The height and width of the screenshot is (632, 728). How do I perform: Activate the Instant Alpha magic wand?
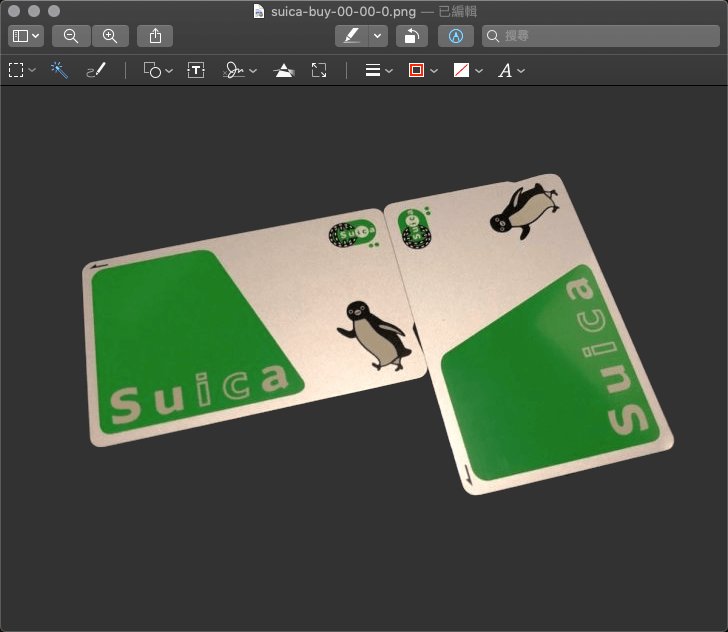click(59, 70)
